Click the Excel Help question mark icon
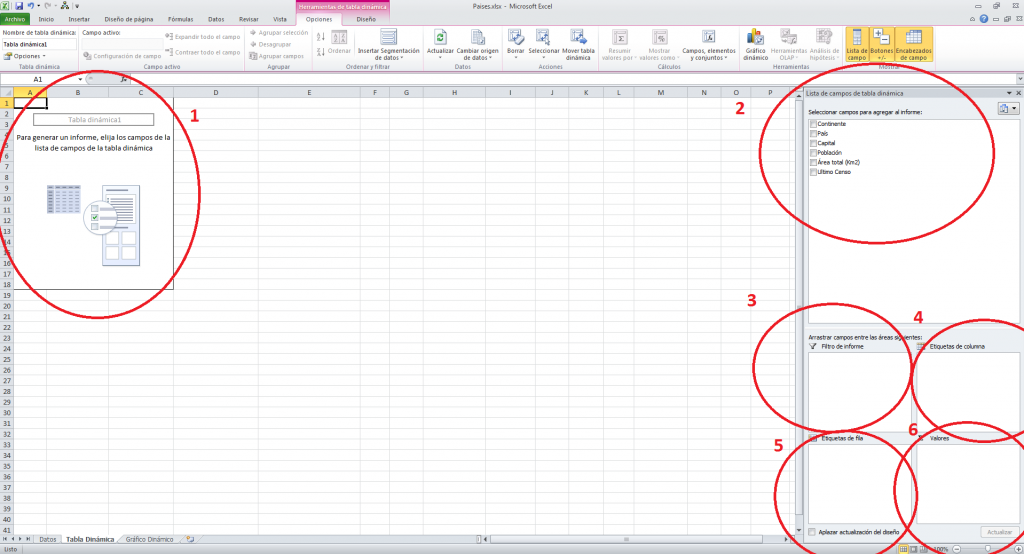Viewport: 1024px width, 554px height. [x=984, y=19]
